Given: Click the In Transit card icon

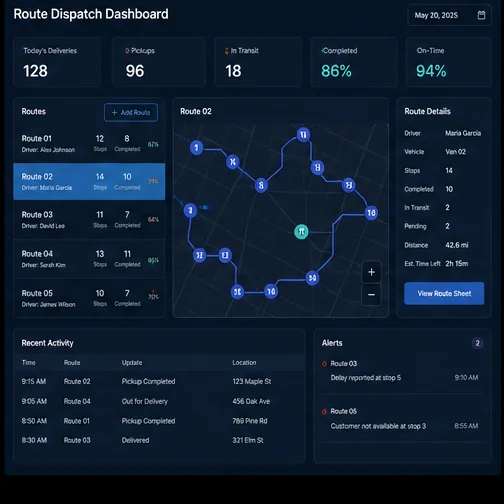Looking at the screenshot, I should 227,51.
